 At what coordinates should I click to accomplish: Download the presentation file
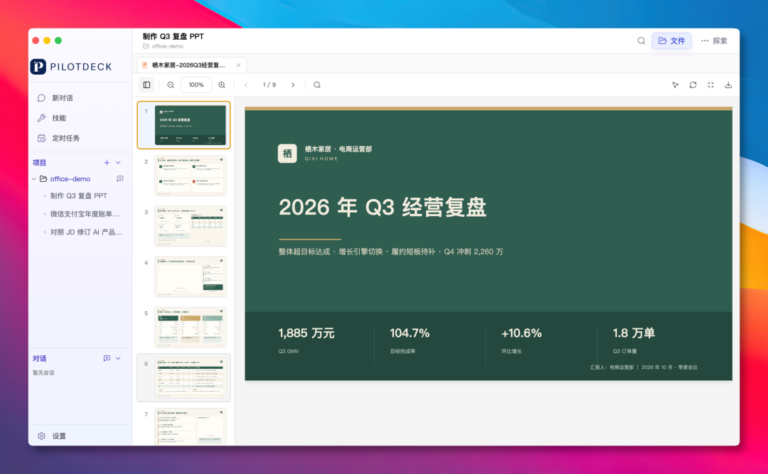(x=728, y=85)
